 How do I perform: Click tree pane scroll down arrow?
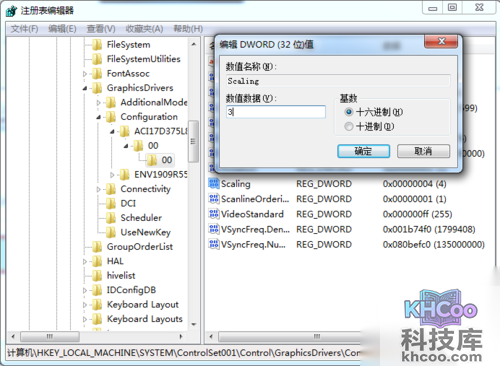(x=194, y=324)
